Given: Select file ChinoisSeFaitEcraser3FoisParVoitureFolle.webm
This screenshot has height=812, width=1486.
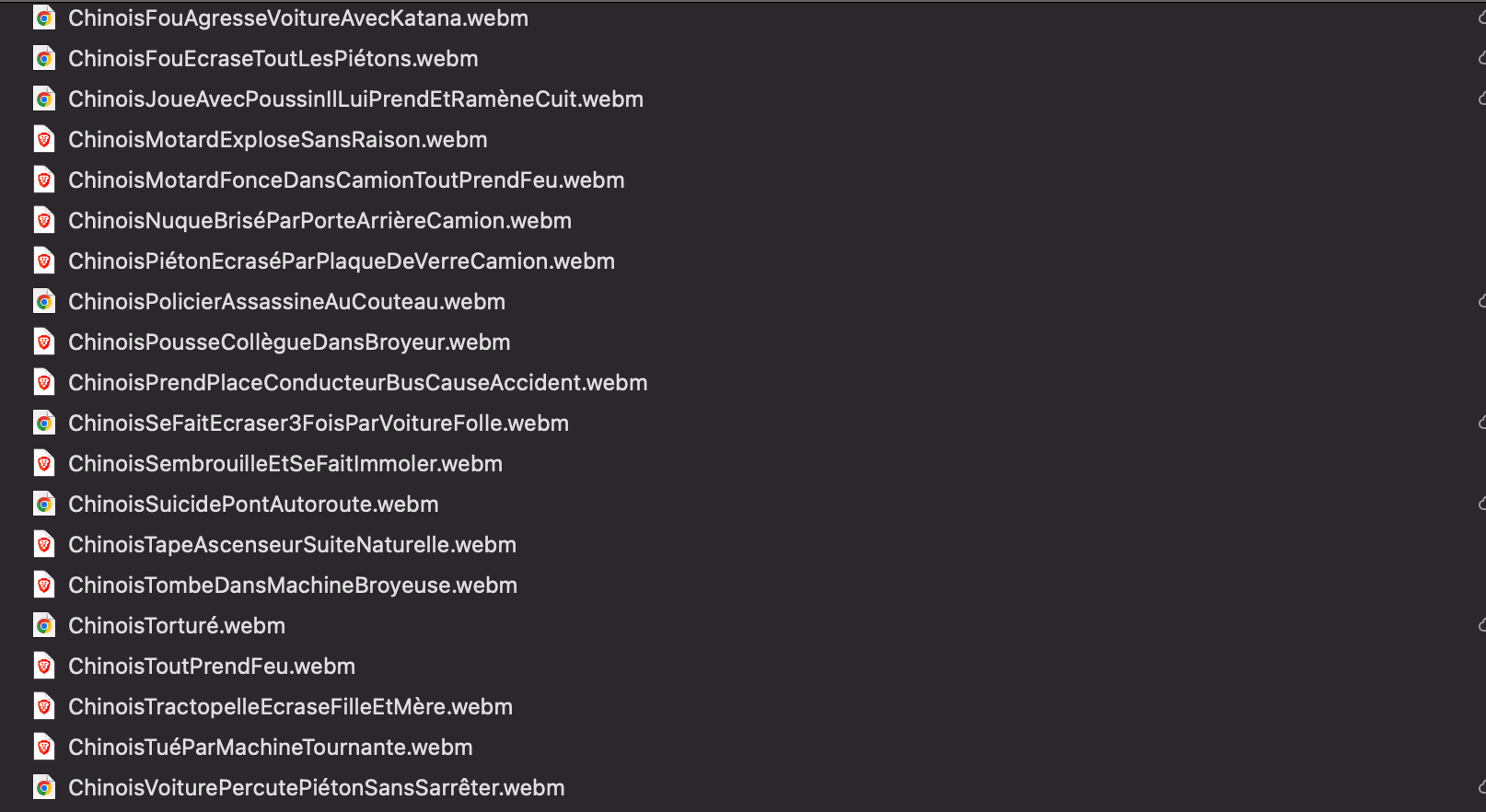Looking at the screenshot, I should 319,423.
